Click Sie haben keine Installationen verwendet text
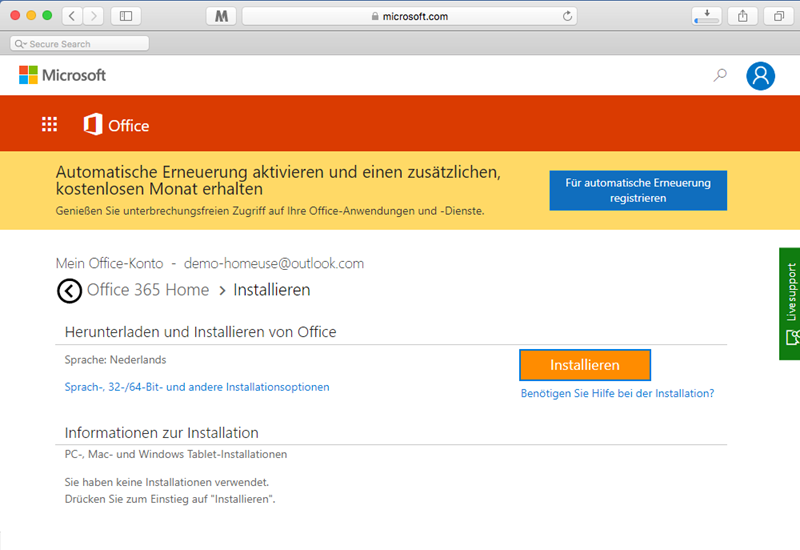800x550 pixels. 166,482
